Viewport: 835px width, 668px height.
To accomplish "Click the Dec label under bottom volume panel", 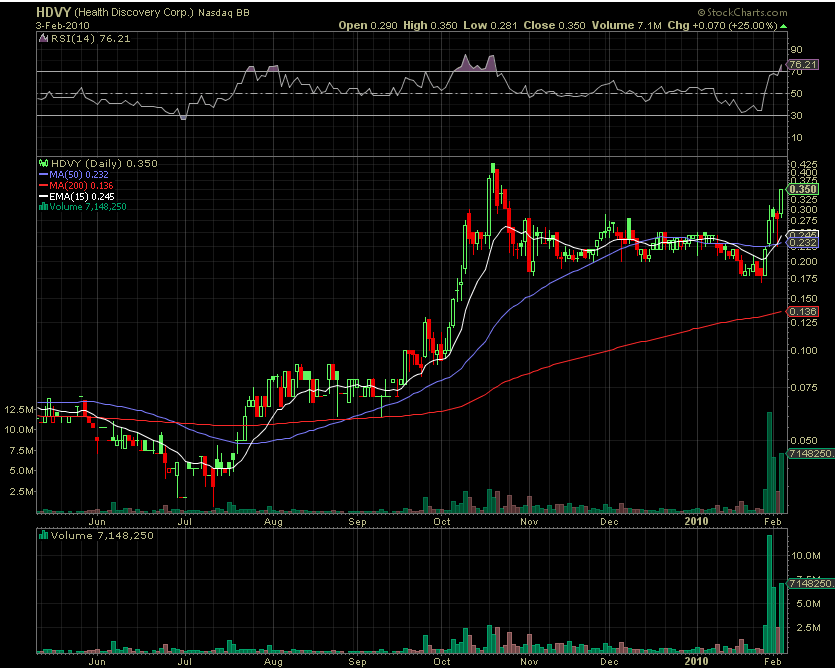I will 609,662.
